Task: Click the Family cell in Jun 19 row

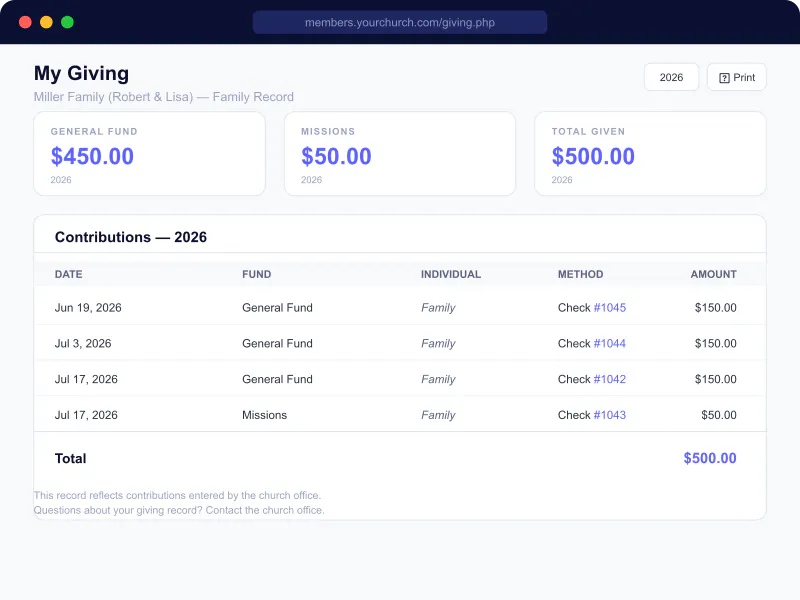Action: (x=438, y=308)
